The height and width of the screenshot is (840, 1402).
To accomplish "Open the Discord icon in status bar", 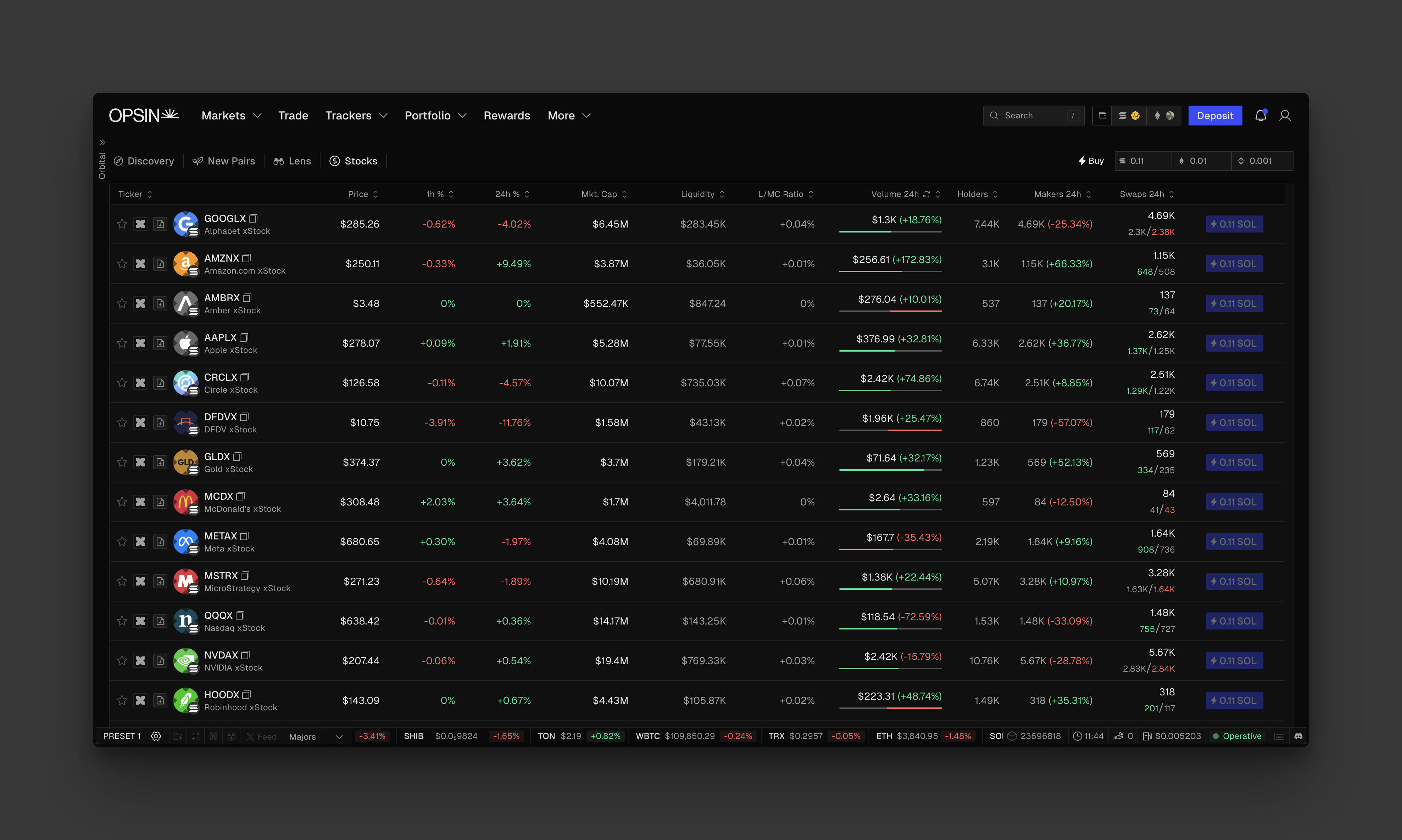I will [x=1298, y=736].
